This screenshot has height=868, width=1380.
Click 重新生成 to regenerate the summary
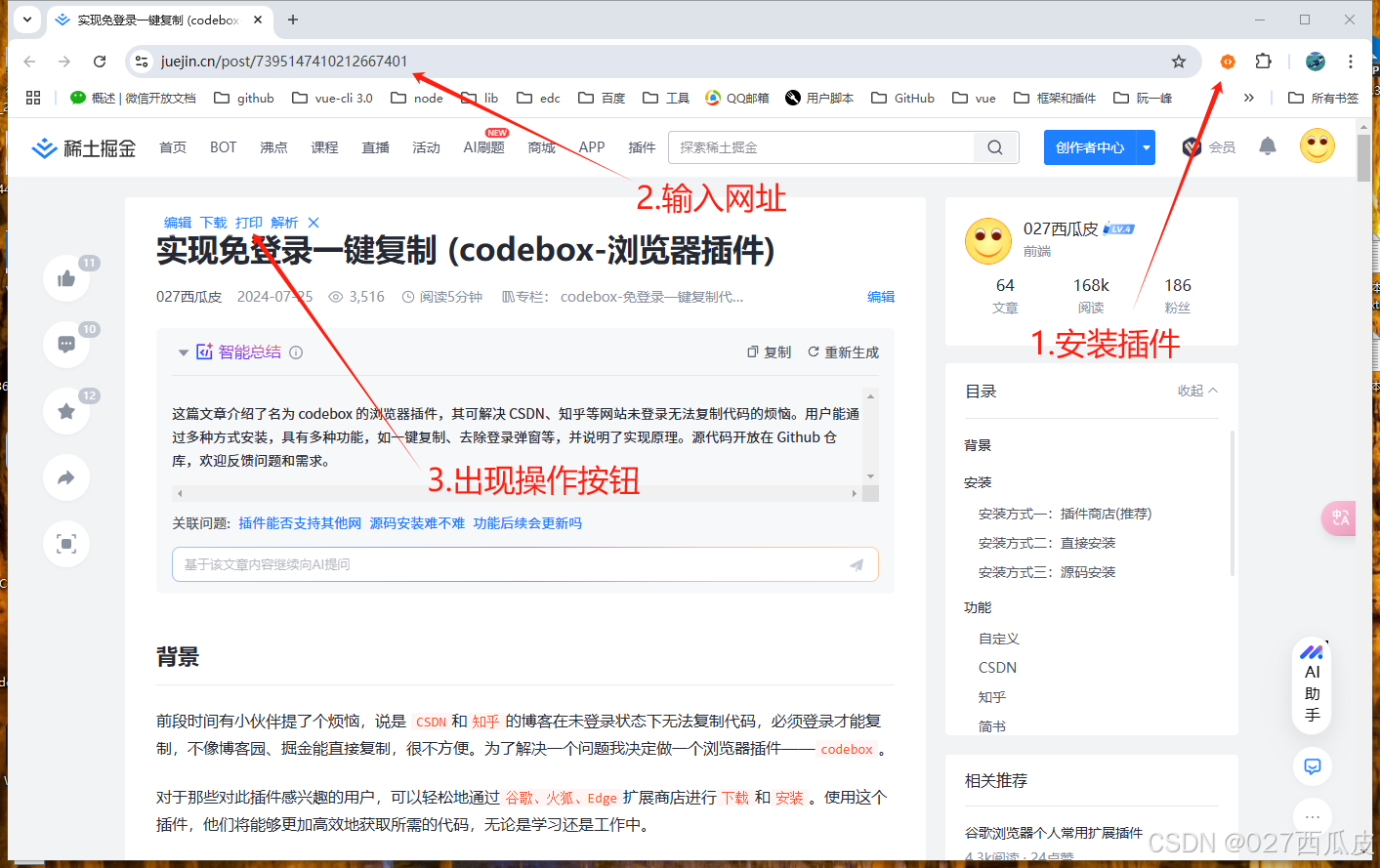point(842,351)
